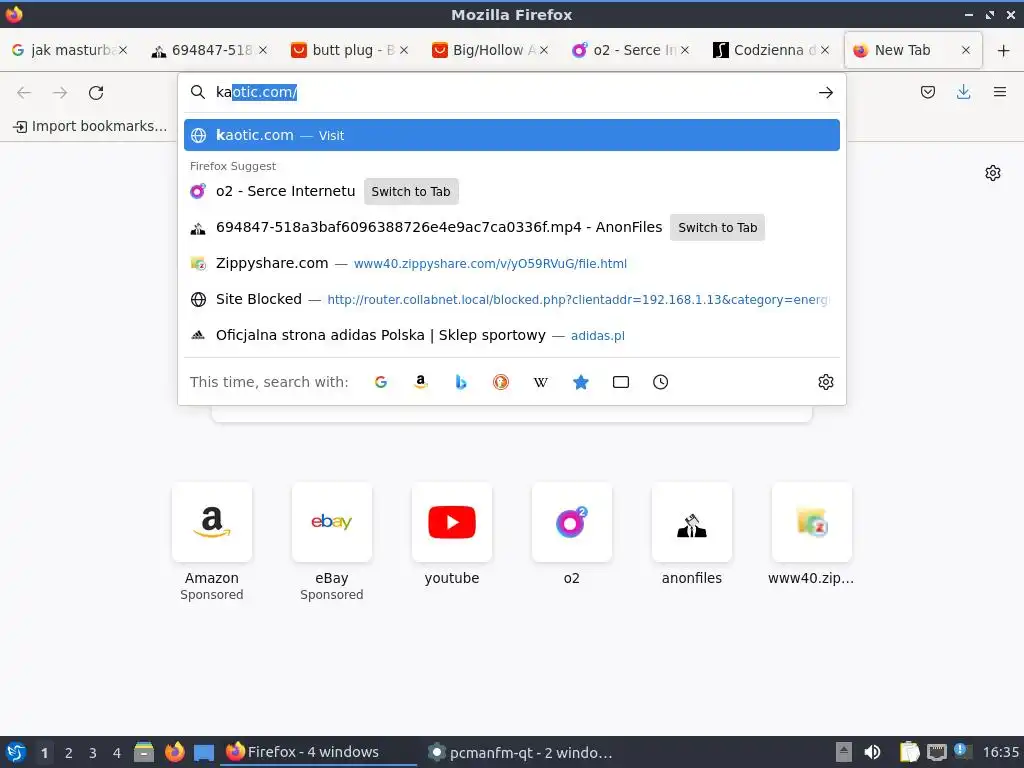The image size is (1024, 768).
Task: Open the Zippyshare.com suggestion
Action: 511,263
